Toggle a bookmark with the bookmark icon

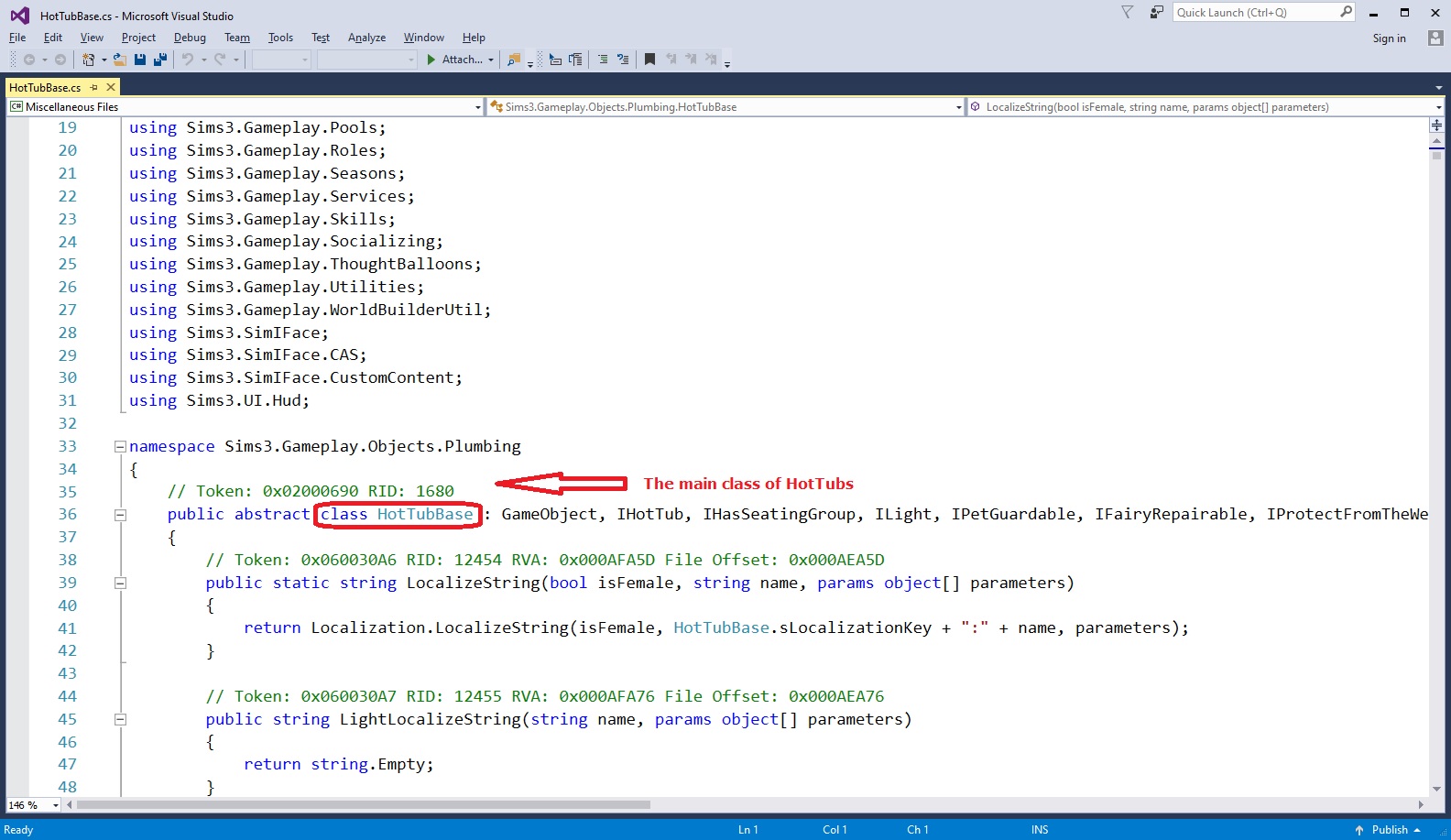pos(649,60)
